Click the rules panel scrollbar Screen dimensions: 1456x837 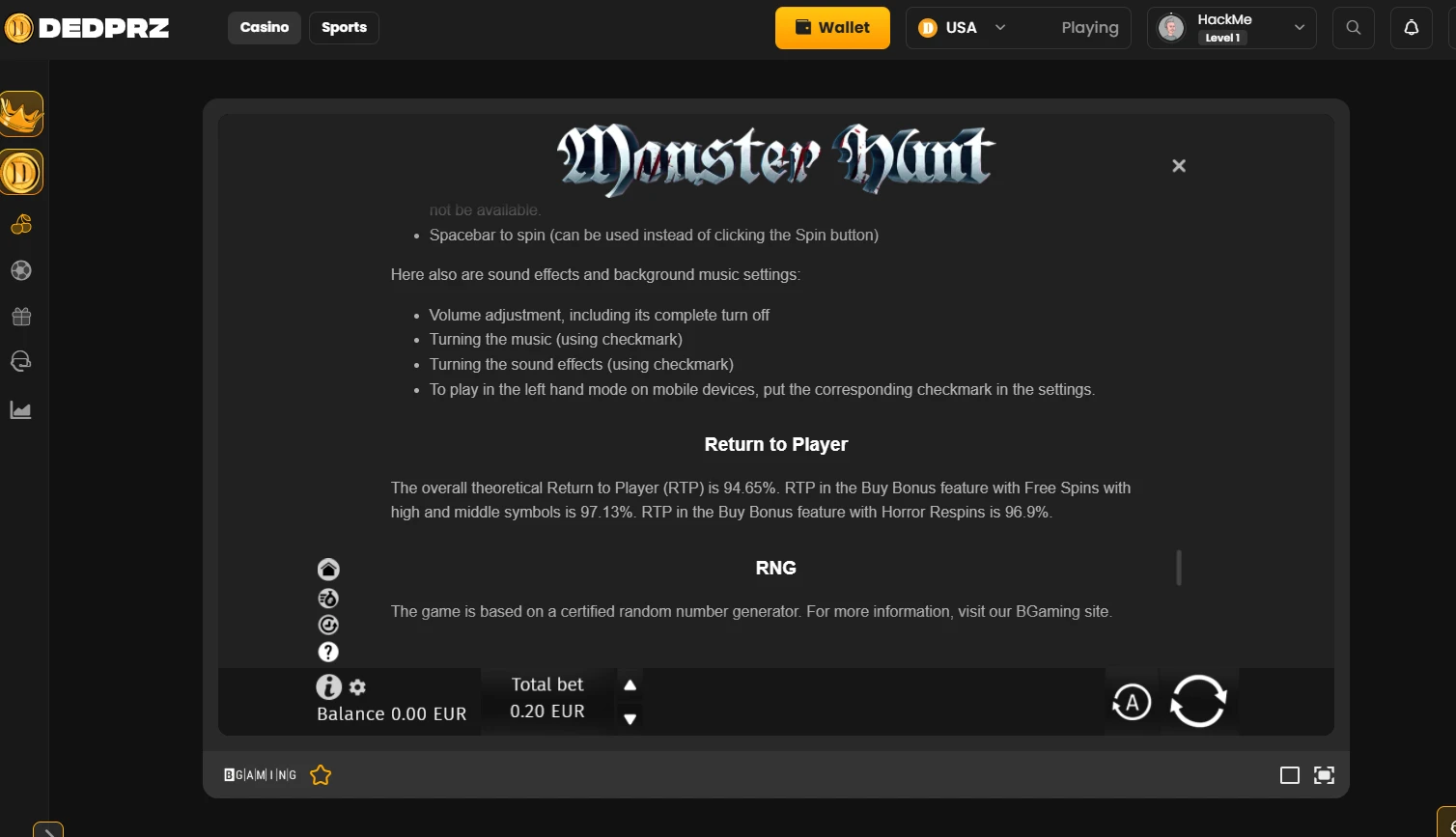coord(1179,568)
